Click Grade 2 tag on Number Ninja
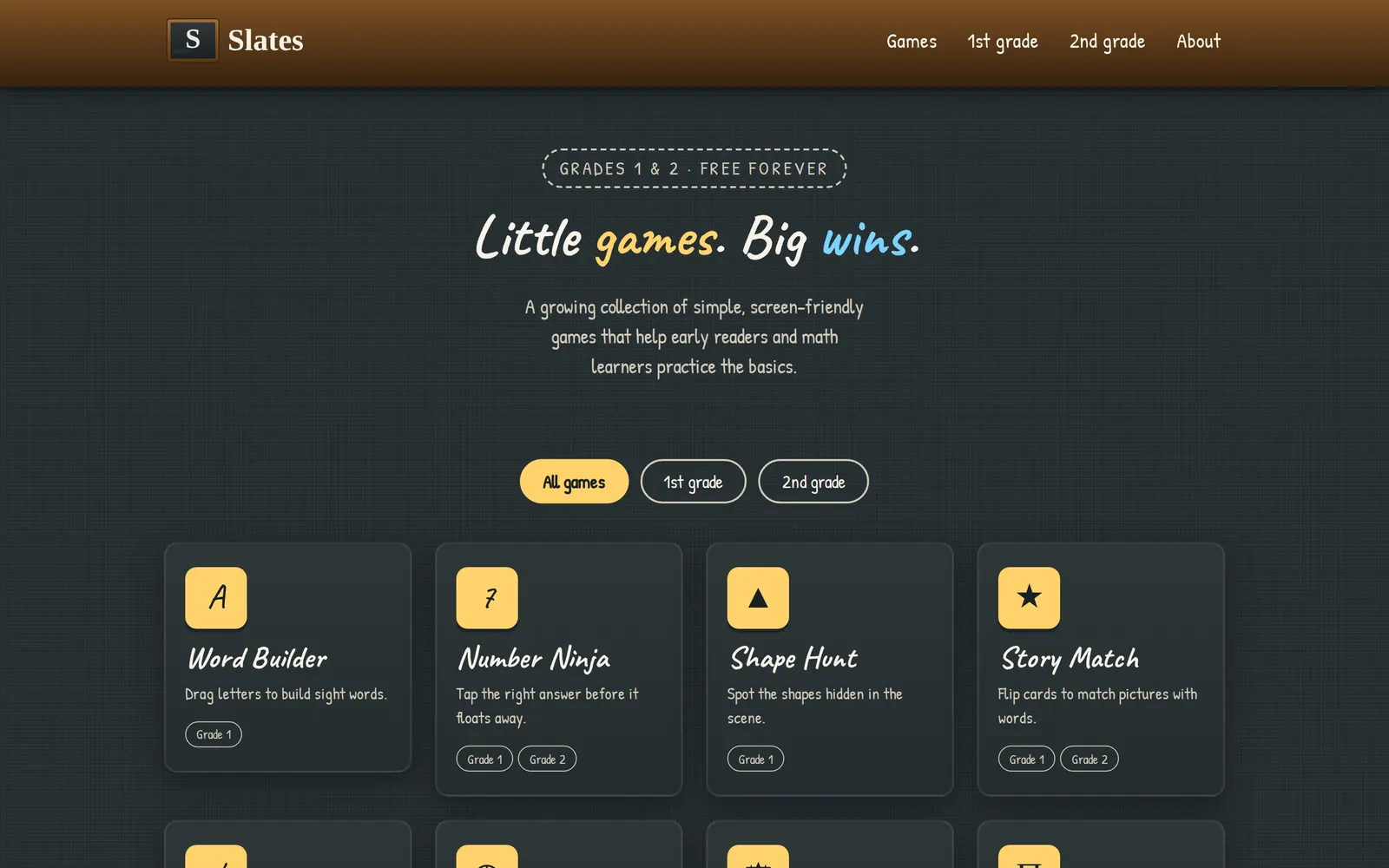 pyautogui.click(x=547, y=759)
